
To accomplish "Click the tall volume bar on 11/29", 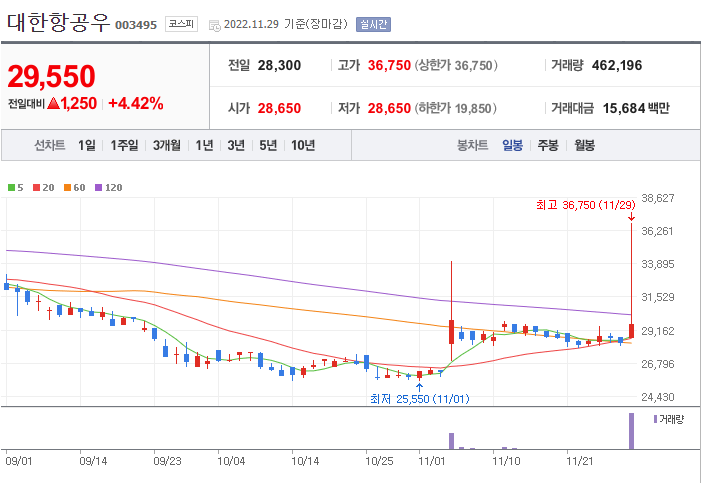I will tap(631, 431).
